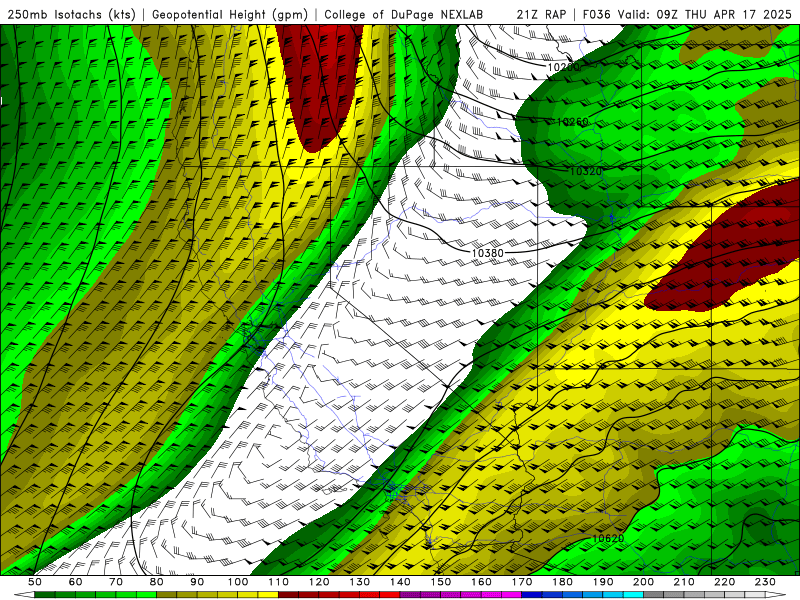Click the 150 value on the color scale
800x600 pixels.
[x=441, y=582]
